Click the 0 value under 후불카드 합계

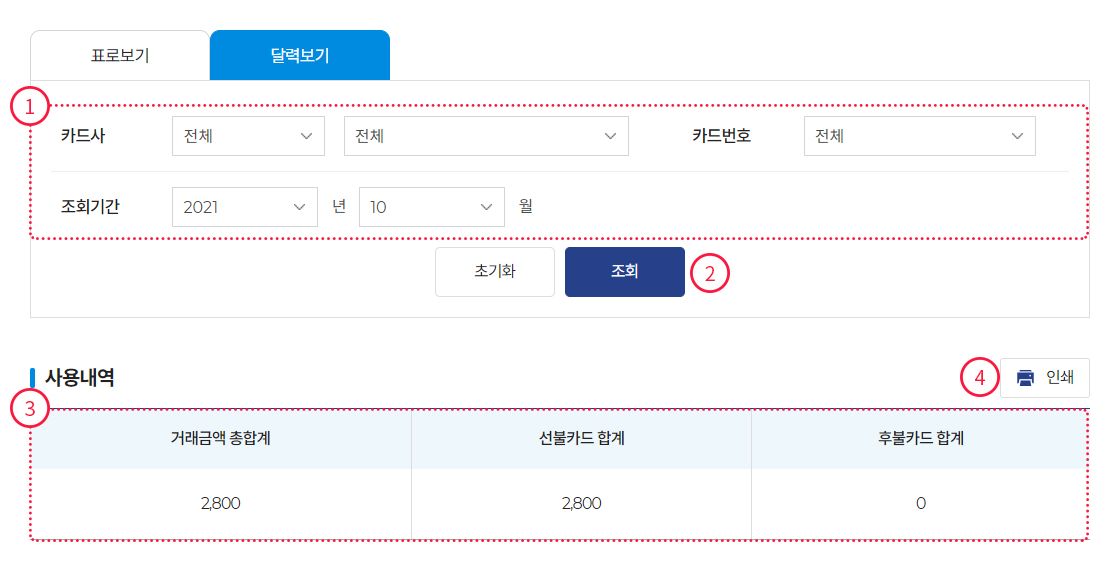pyautogui.click(x=921, y=504)
